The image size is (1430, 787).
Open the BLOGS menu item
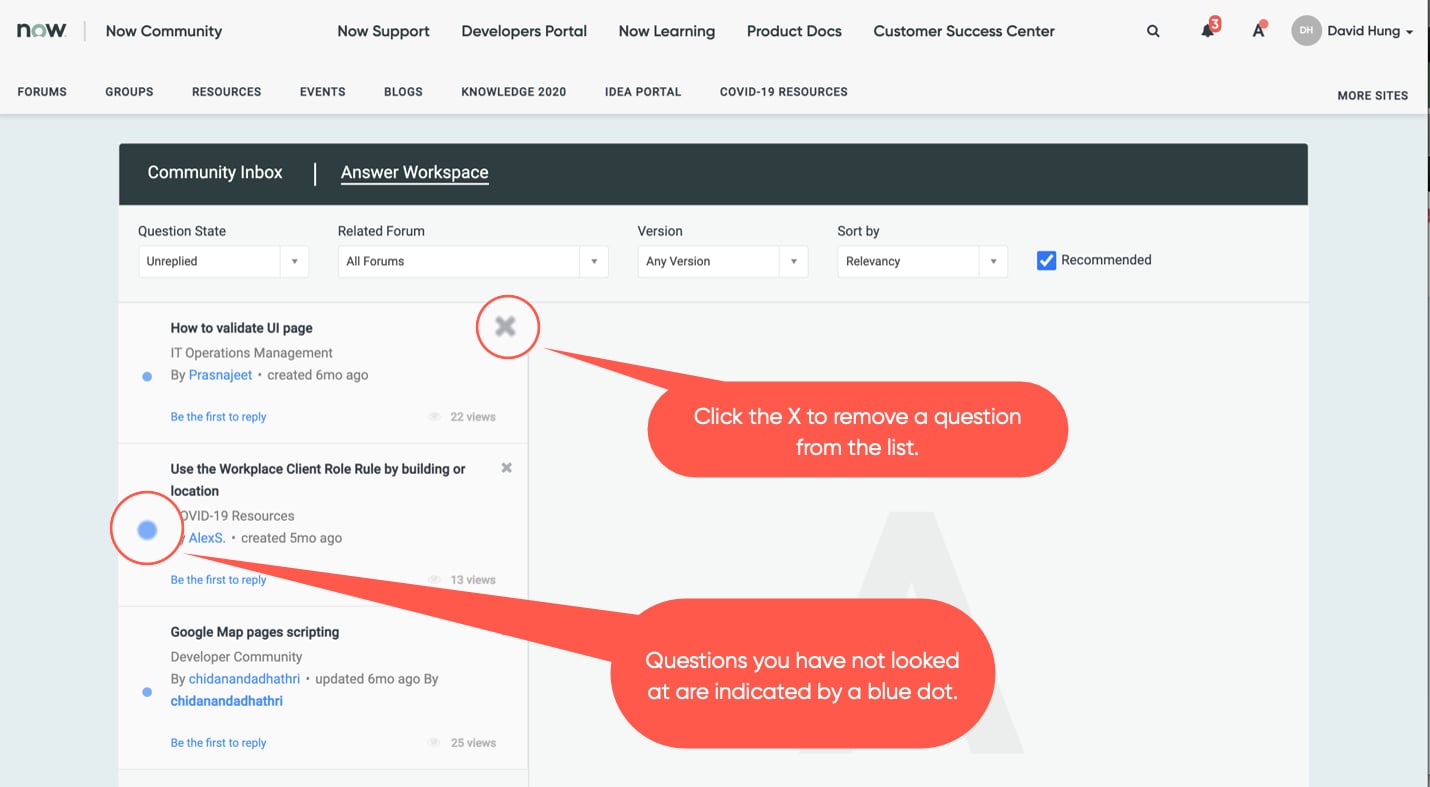pyautogui.click(x=403, y=92)
